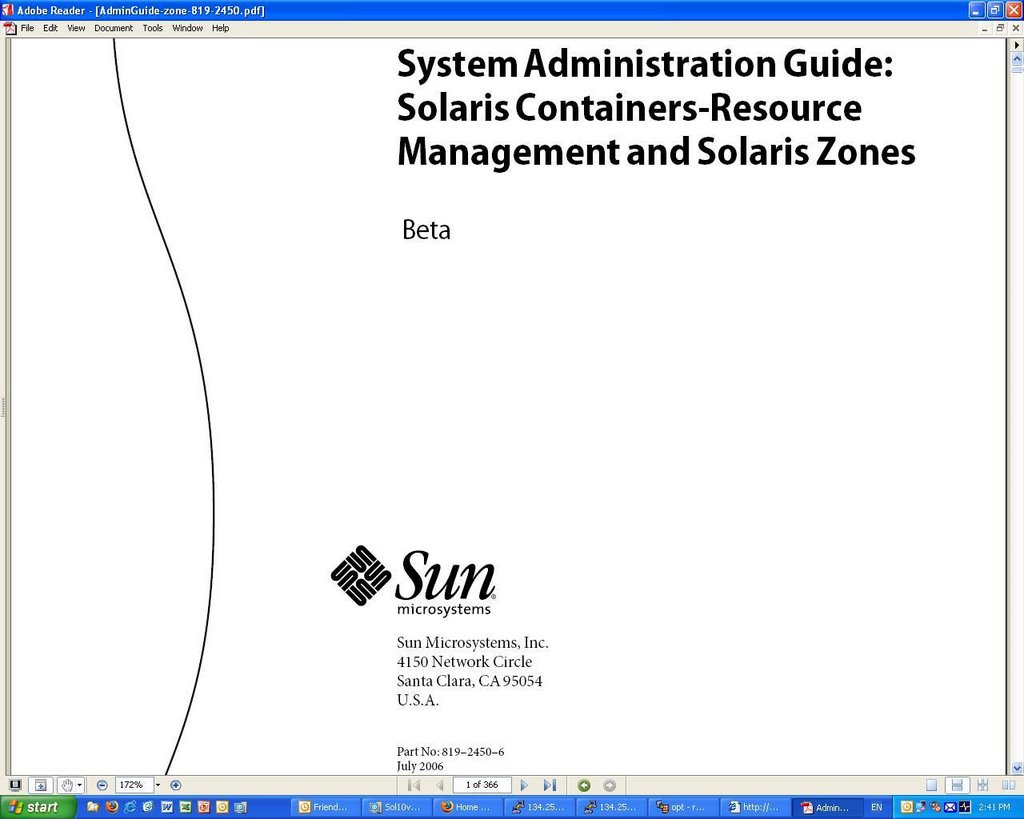Switch to Facing pages layout
Viewport: 1024px width, 819px height.
click(x=1009, y=785)
